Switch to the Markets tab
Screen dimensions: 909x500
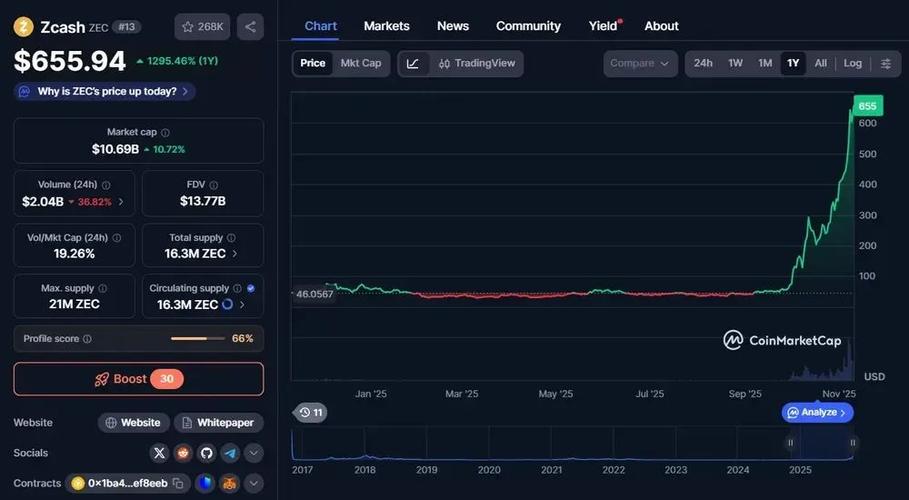pos(386,26)
